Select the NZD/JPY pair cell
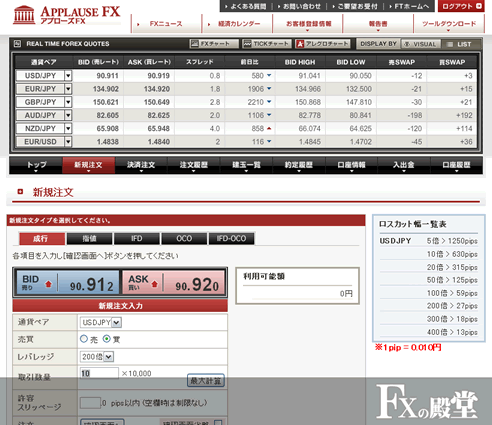Screen dimensions: 492x425 [x=40, y=128]
